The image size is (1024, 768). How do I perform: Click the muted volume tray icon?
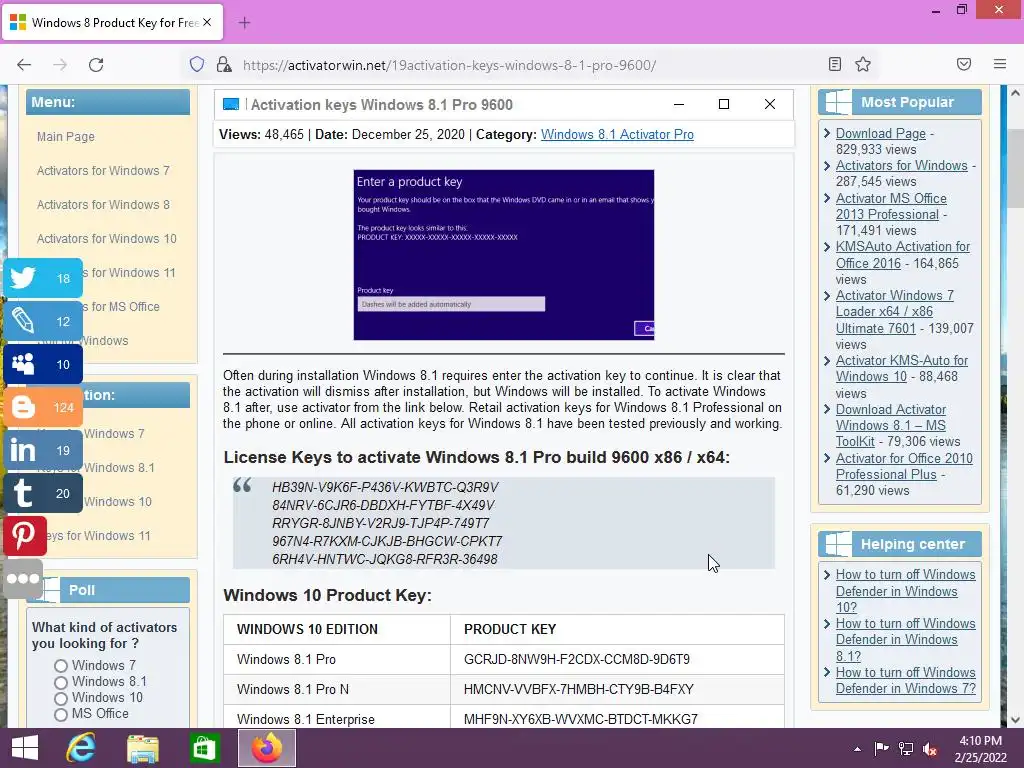point(930,749)
